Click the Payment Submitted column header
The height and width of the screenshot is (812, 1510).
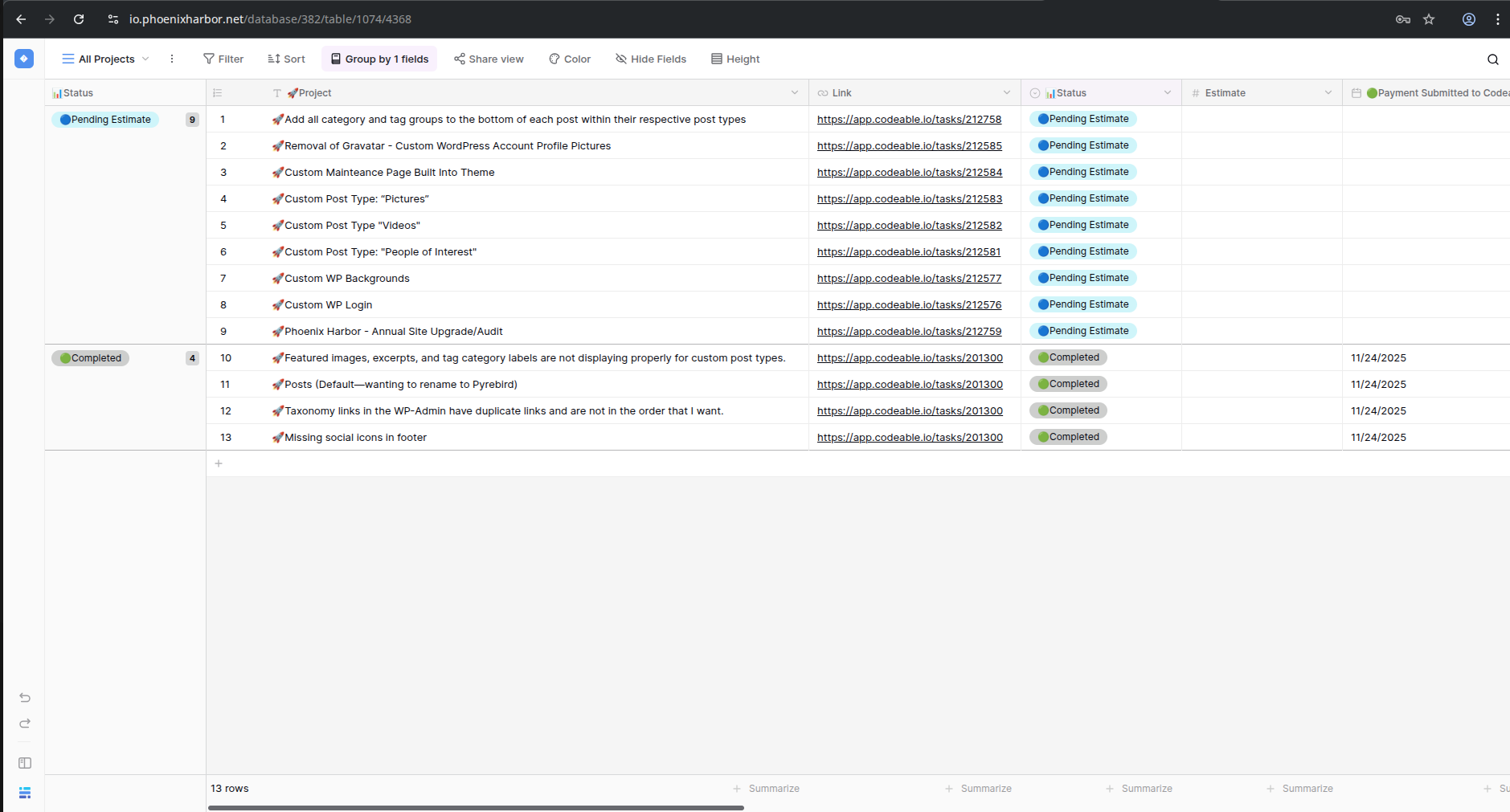coord(1426,93)
